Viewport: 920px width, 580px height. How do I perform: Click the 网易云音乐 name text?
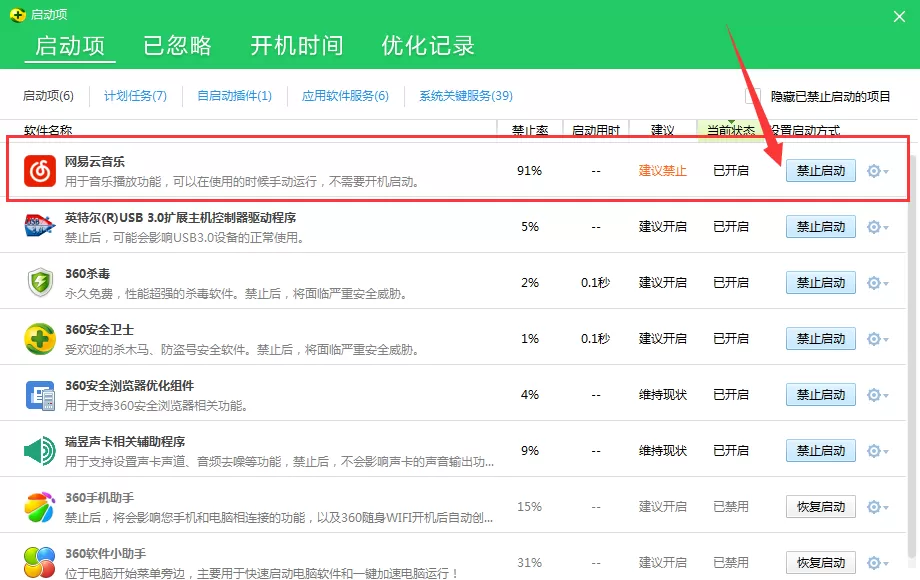pyautogui.click(x=94, y=161)
